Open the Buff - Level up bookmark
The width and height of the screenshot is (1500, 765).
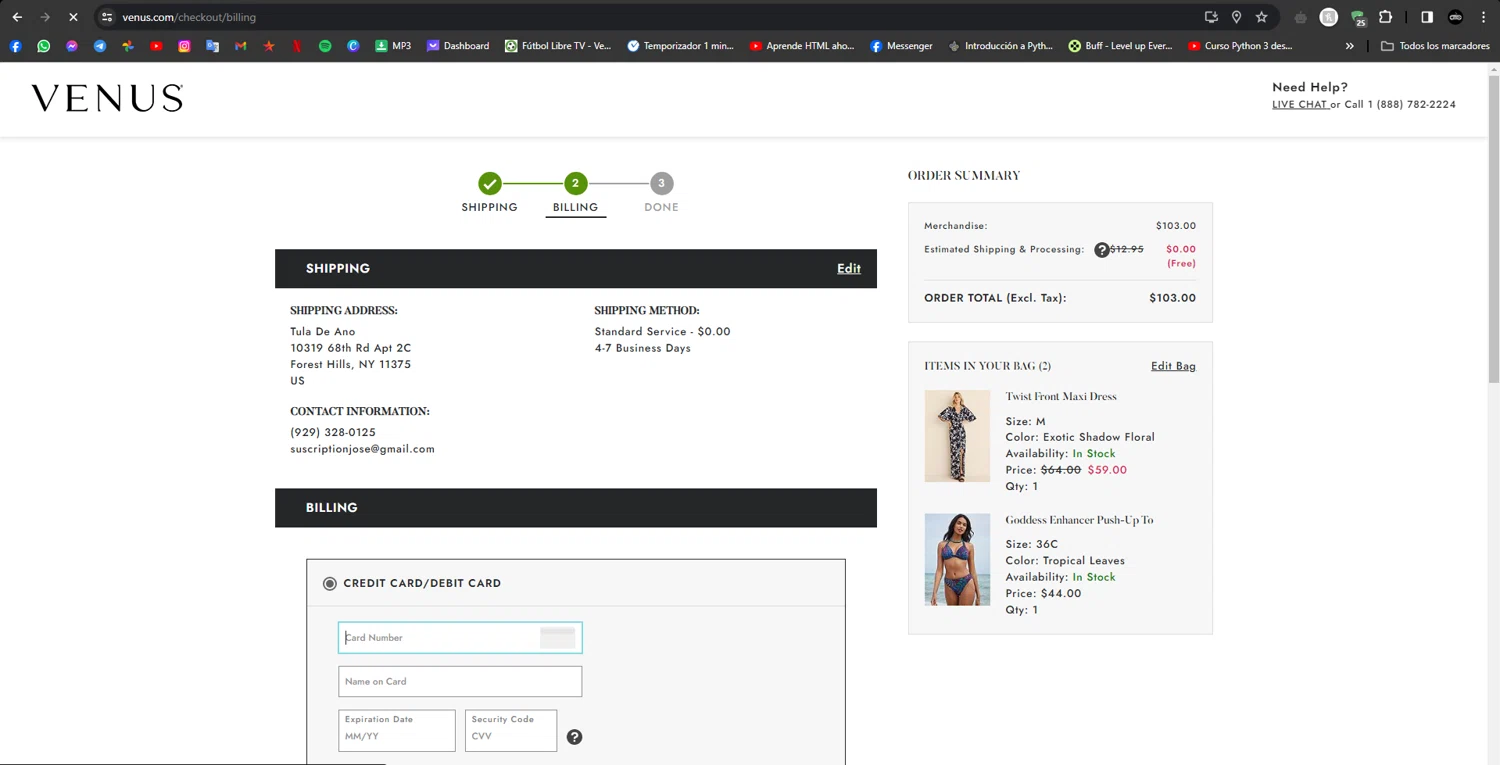[1120, 46]
